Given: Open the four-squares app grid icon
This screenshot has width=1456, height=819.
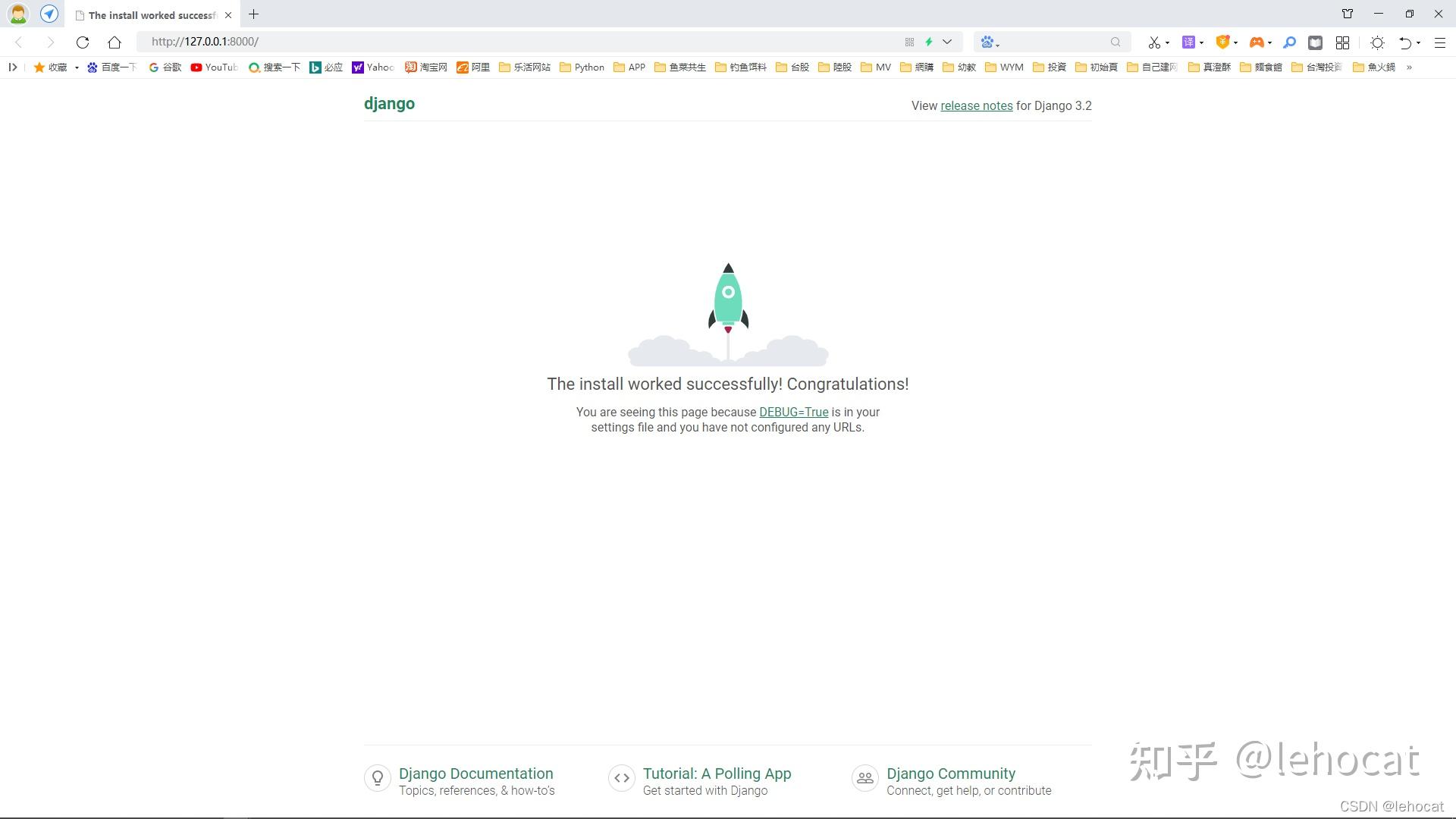Looking at the screenshot, I should 1342,42.
